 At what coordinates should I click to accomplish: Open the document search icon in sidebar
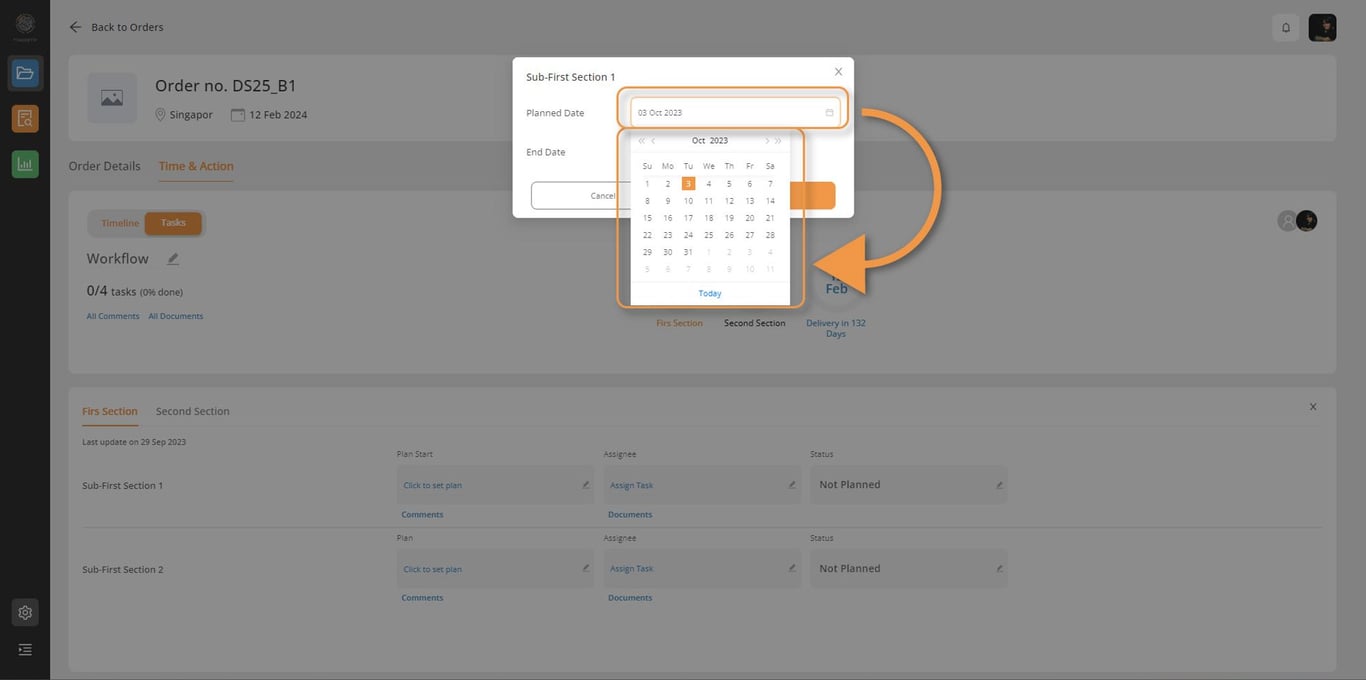pos(25,119)
